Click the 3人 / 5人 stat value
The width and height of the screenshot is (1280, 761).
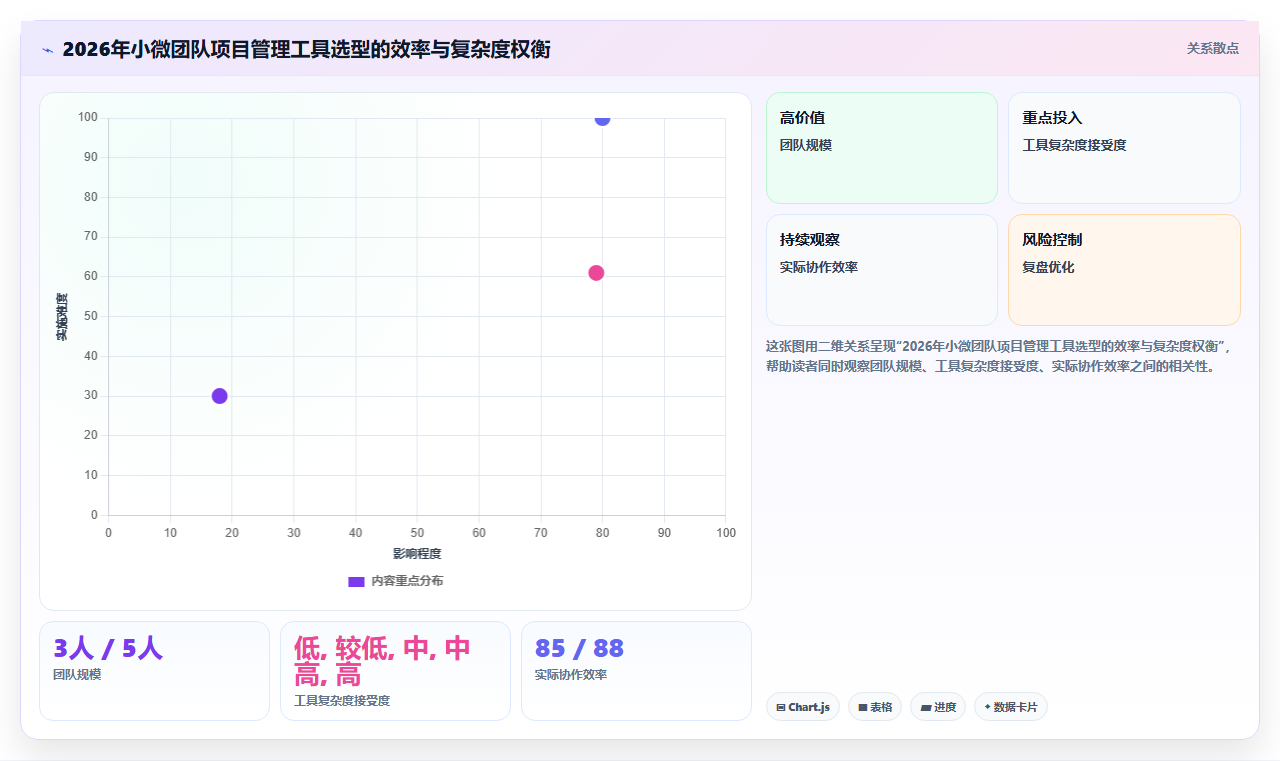point(108,648)
